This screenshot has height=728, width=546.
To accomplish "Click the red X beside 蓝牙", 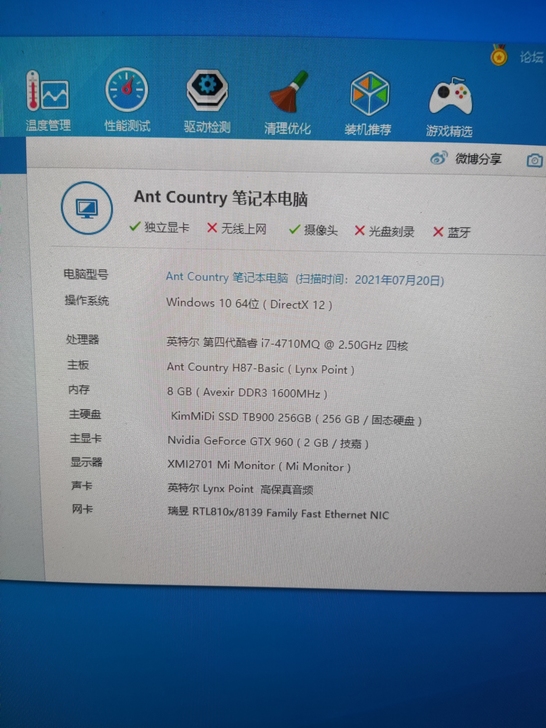I will (438, 232).
